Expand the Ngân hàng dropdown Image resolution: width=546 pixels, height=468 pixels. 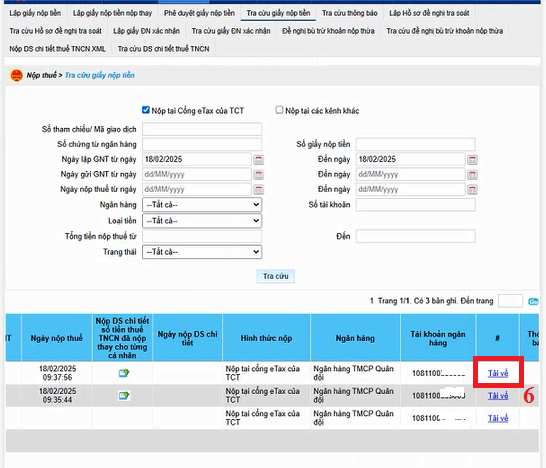pos(202,204)
